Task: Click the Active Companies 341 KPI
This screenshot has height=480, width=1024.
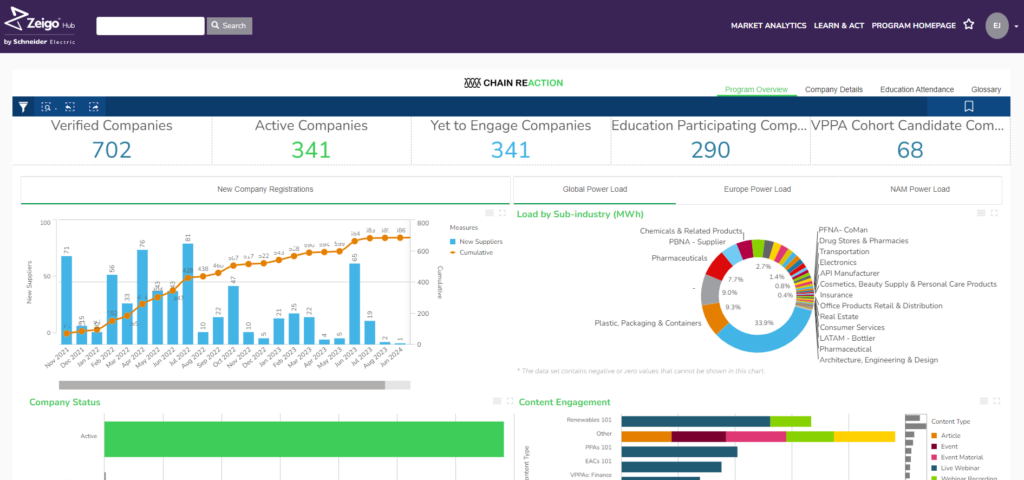Action: point(311,140)
